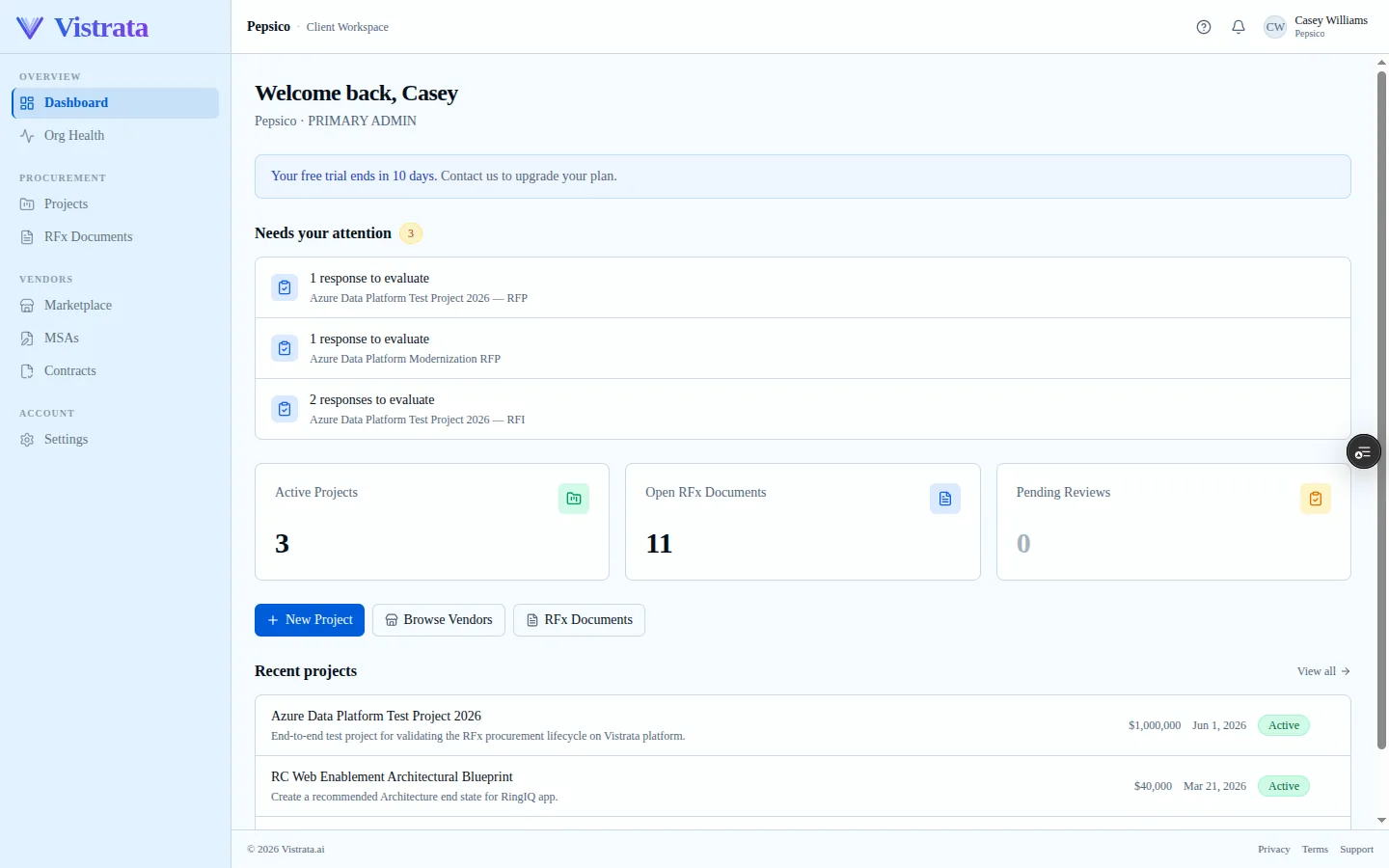Click the green Active Projects folder icon

pyautogui.click(x=574, y=499)
